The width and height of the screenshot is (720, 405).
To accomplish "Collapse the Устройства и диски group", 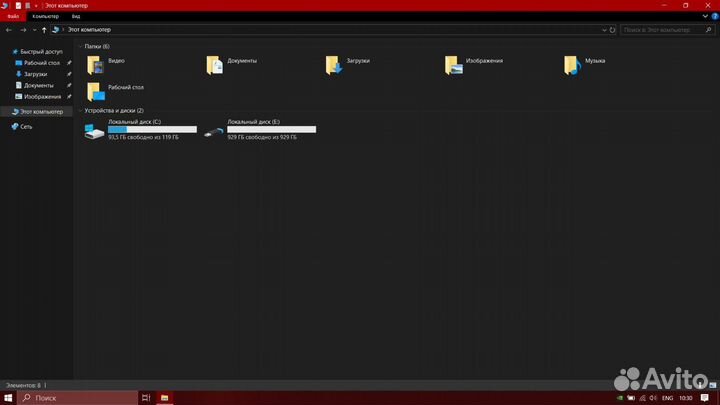I will 80,110.
